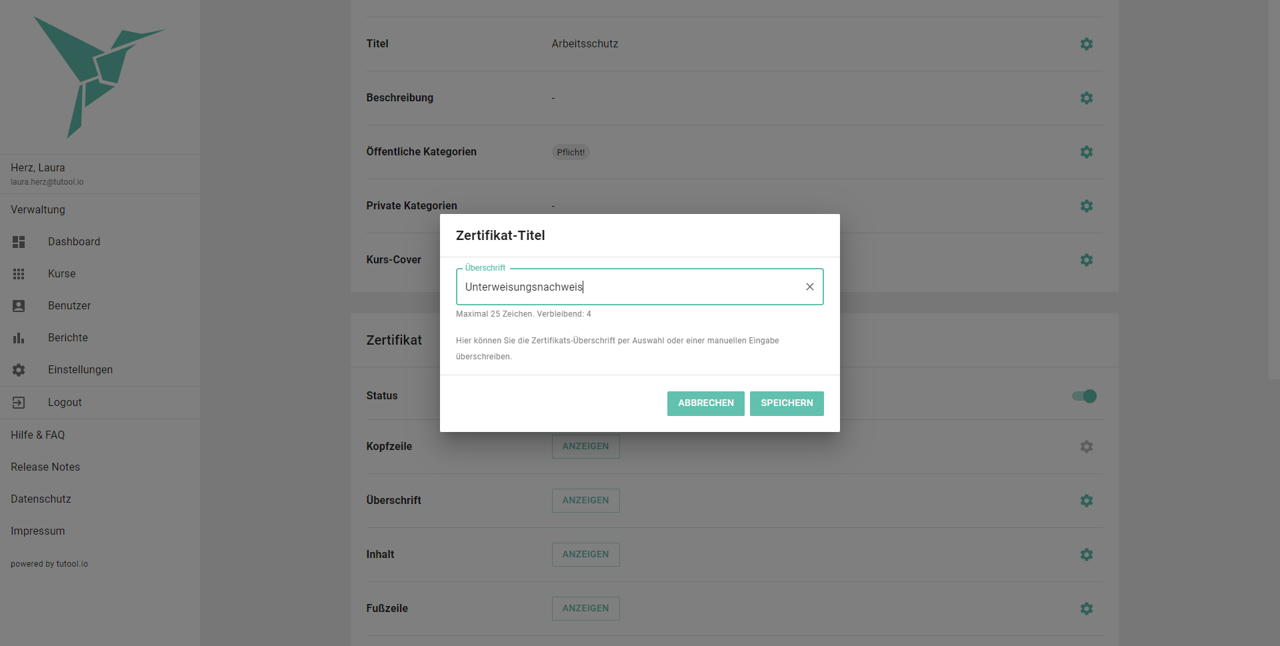Open Benutzer management page

click(x=69, y=306)
